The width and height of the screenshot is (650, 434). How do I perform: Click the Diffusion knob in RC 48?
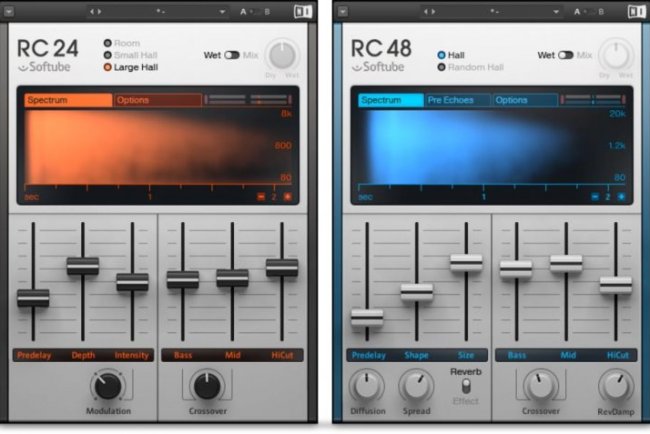click(x=366, y=386)
